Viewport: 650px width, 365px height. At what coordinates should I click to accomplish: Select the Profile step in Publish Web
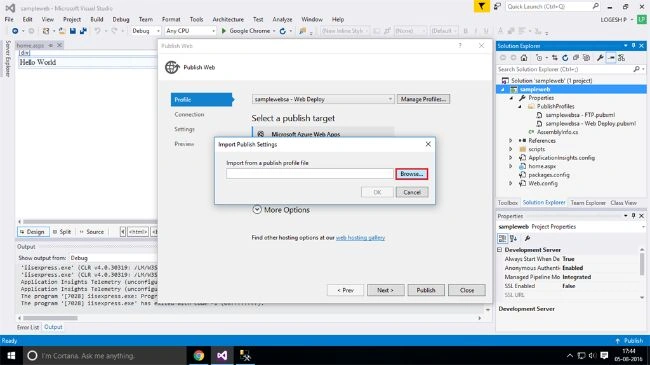pos(202,100)
